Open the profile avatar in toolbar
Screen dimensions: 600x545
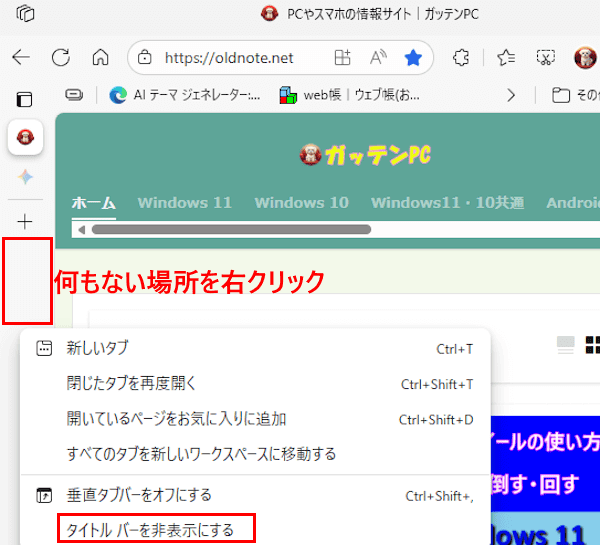point(585,58)
